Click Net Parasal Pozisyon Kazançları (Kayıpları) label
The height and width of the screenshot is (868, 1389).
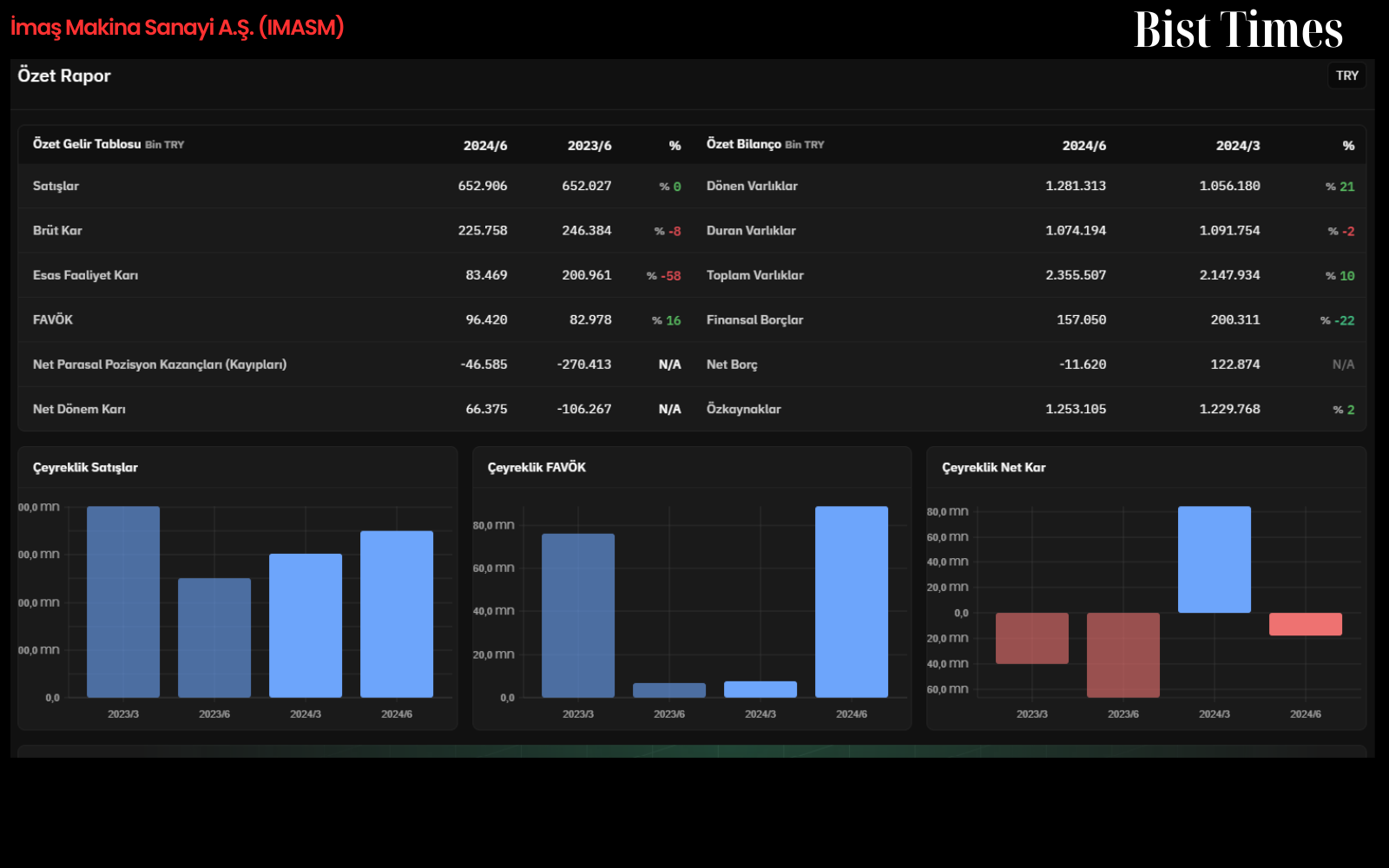pos(160,365)
